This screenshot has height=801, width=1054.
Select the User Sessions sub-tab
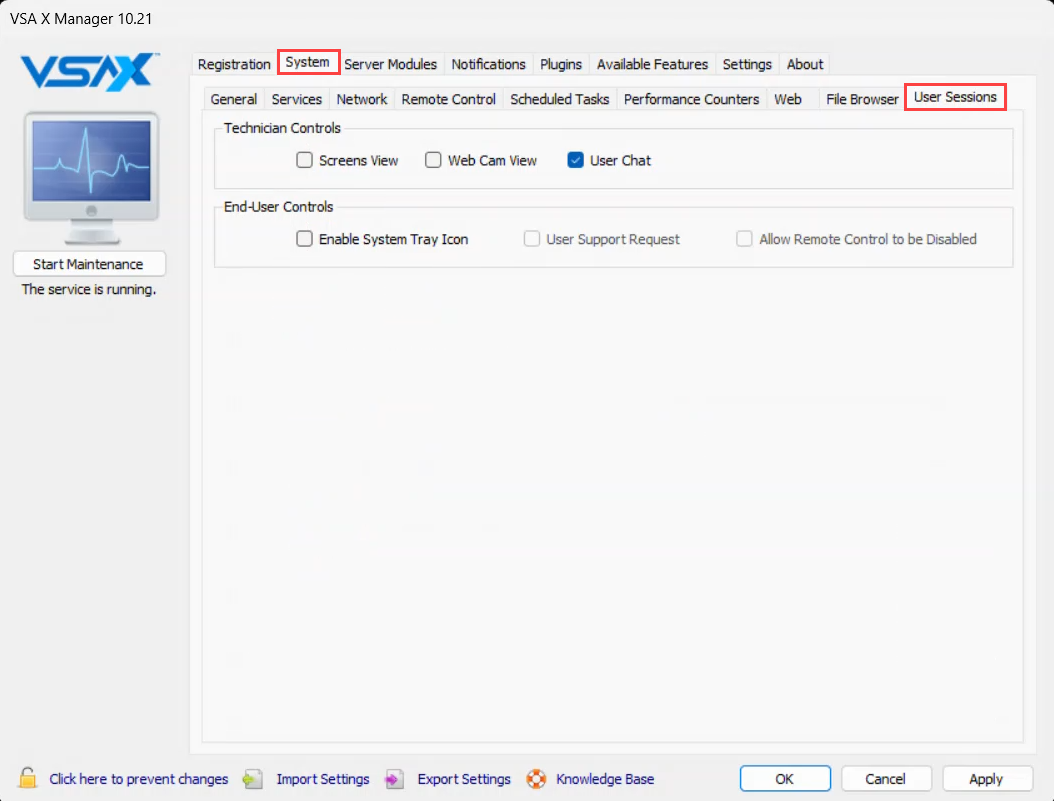955,97
